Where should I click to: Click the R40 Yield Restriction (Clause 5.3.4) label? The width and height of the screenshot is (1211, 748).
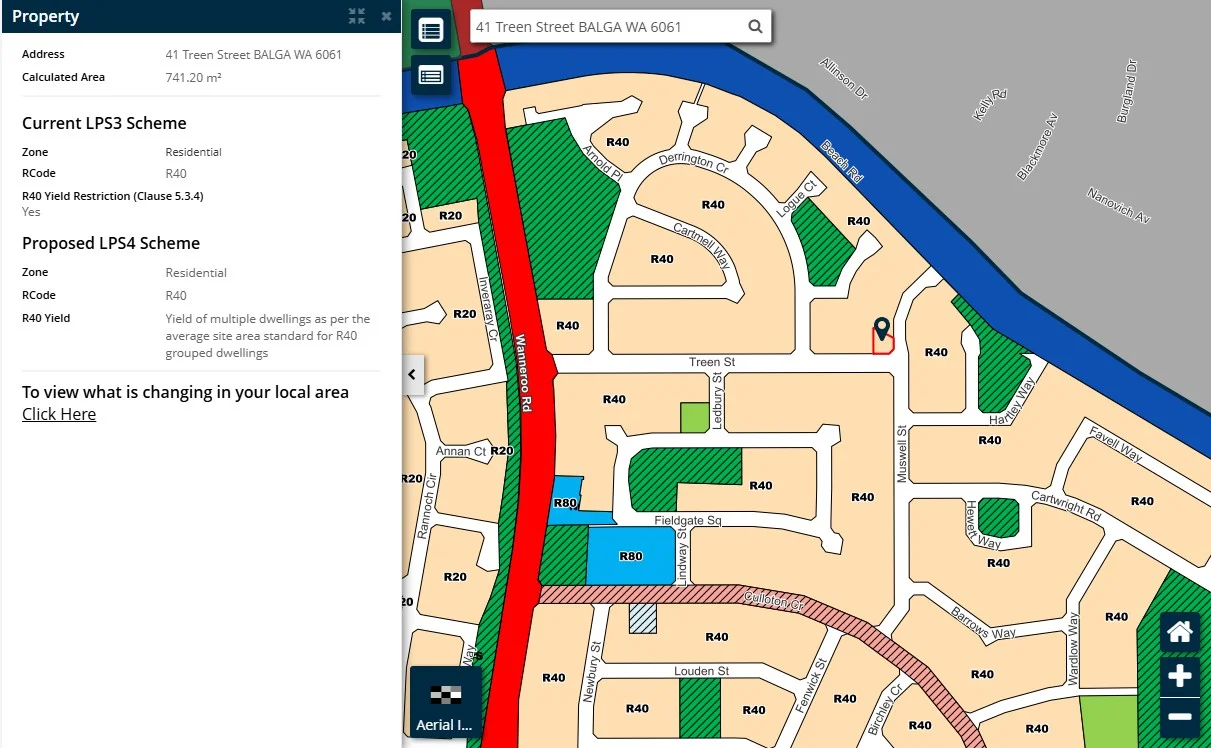[x=113, y=196]
